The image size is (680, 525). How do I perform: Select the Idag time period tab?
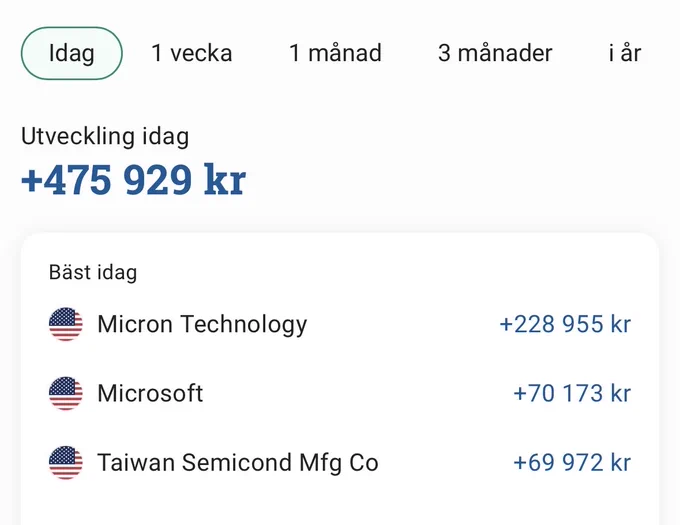72,53
